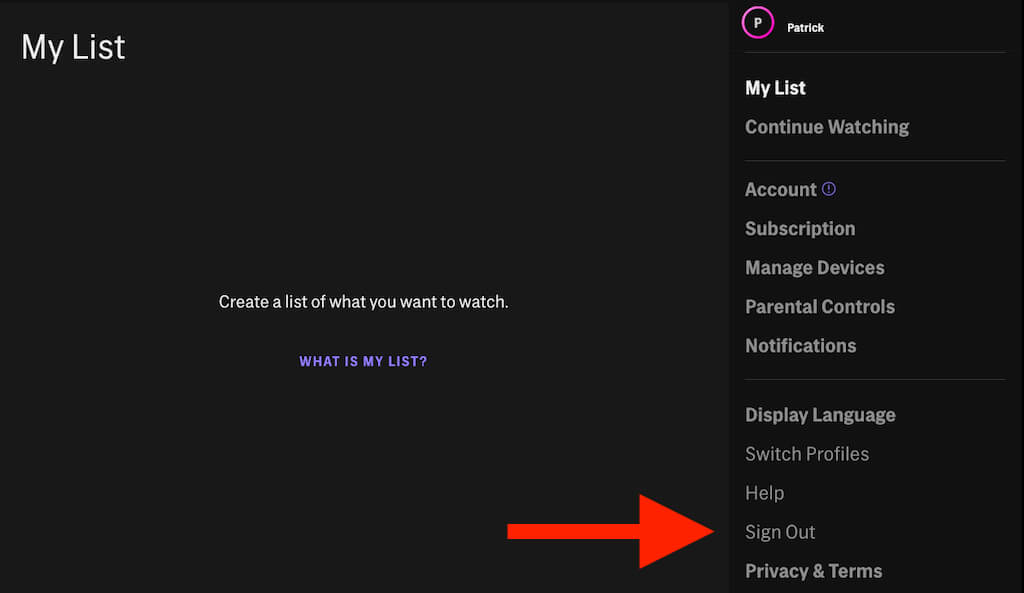Click Sign Out
This screenshot has height=593, width=1024.
point(780,532)
